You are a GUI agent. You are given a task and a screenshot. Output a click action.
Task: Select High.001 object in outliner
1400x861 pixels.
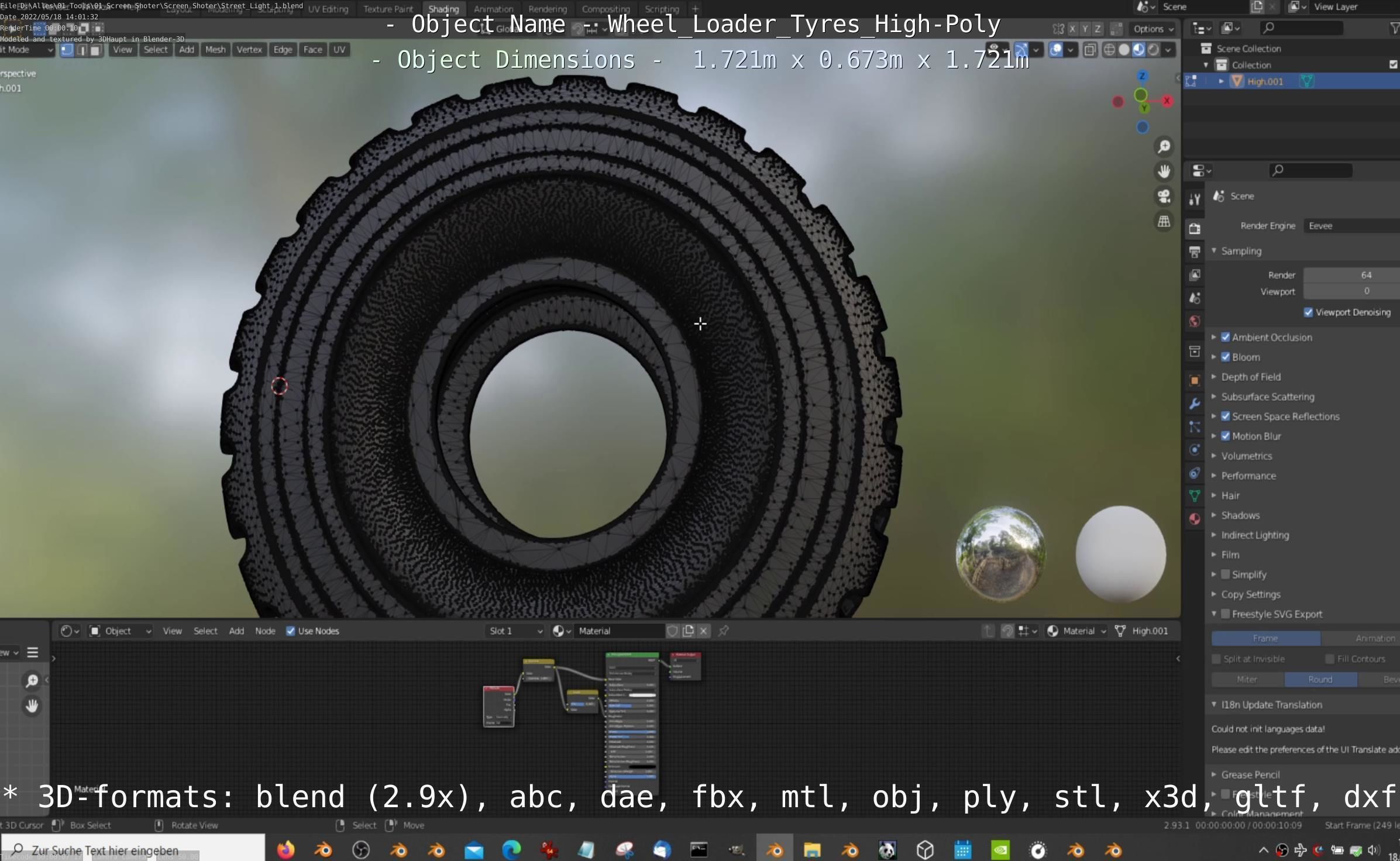pyautogui.click(x=1265, y=81)
